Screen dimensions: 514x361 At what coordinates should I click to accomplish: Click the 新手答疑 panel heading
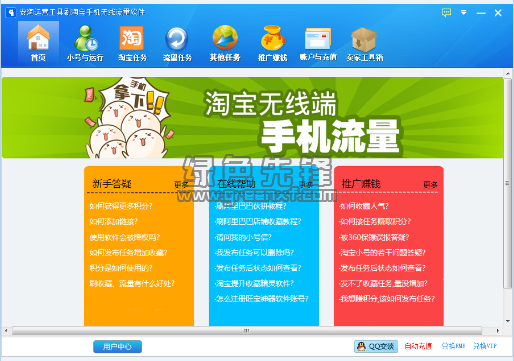112,184
